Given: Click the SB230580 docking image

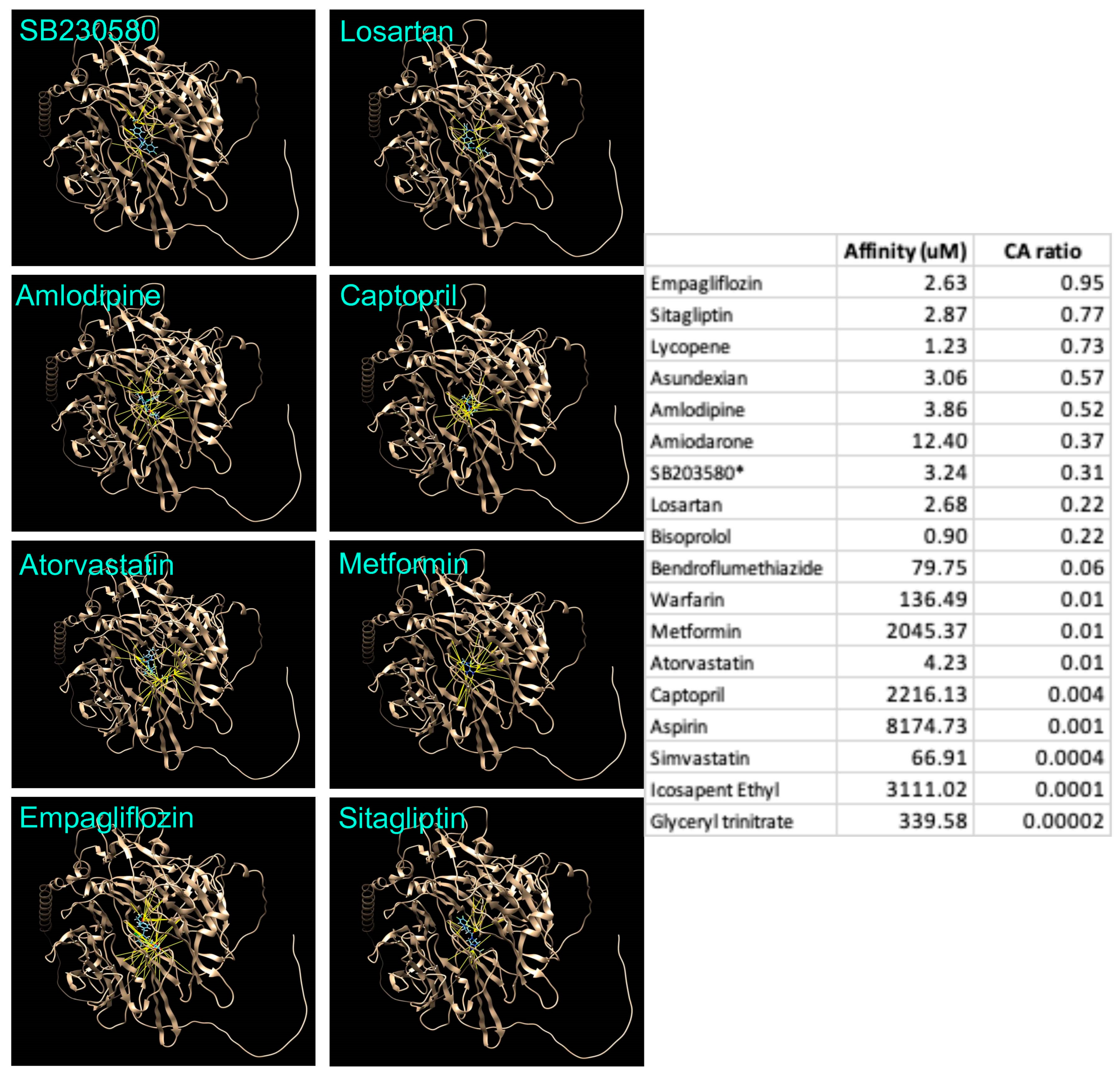Looking at the screenshot, I should (163, 137).
